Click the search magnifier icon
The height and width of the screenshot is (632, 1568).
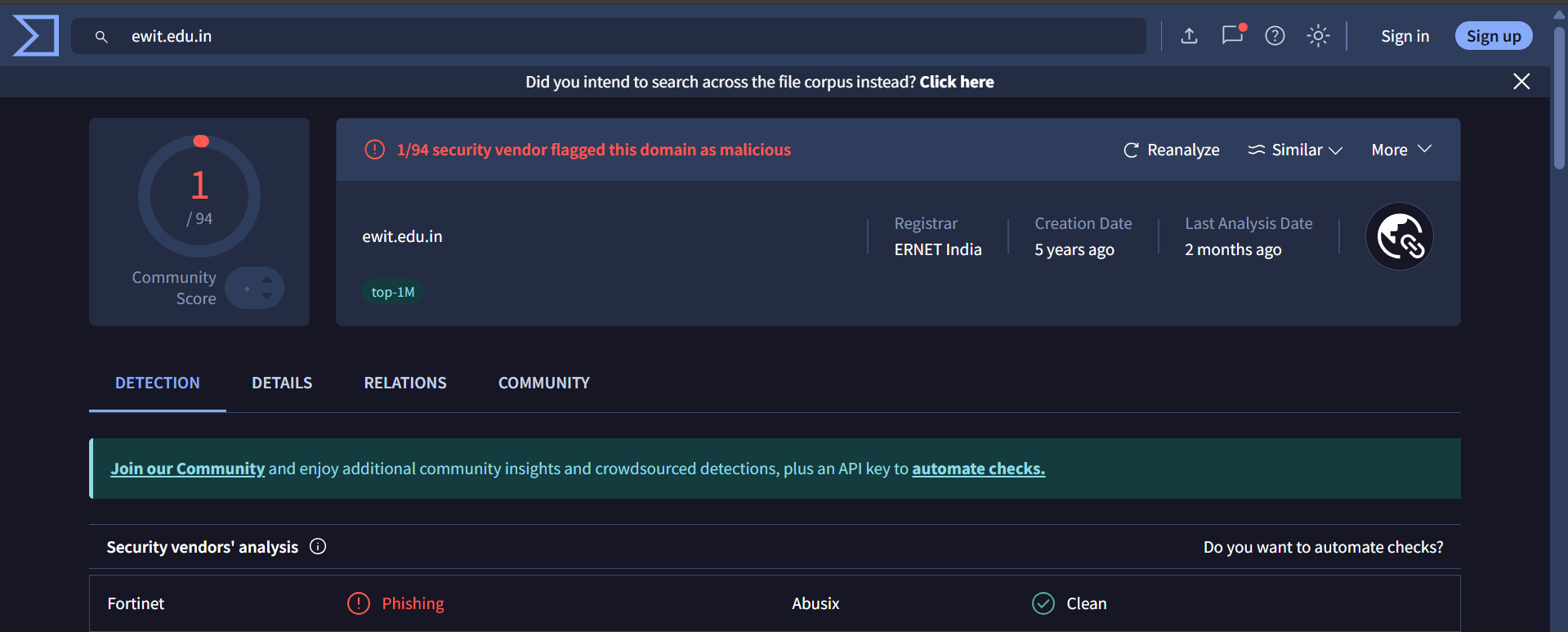101,37
